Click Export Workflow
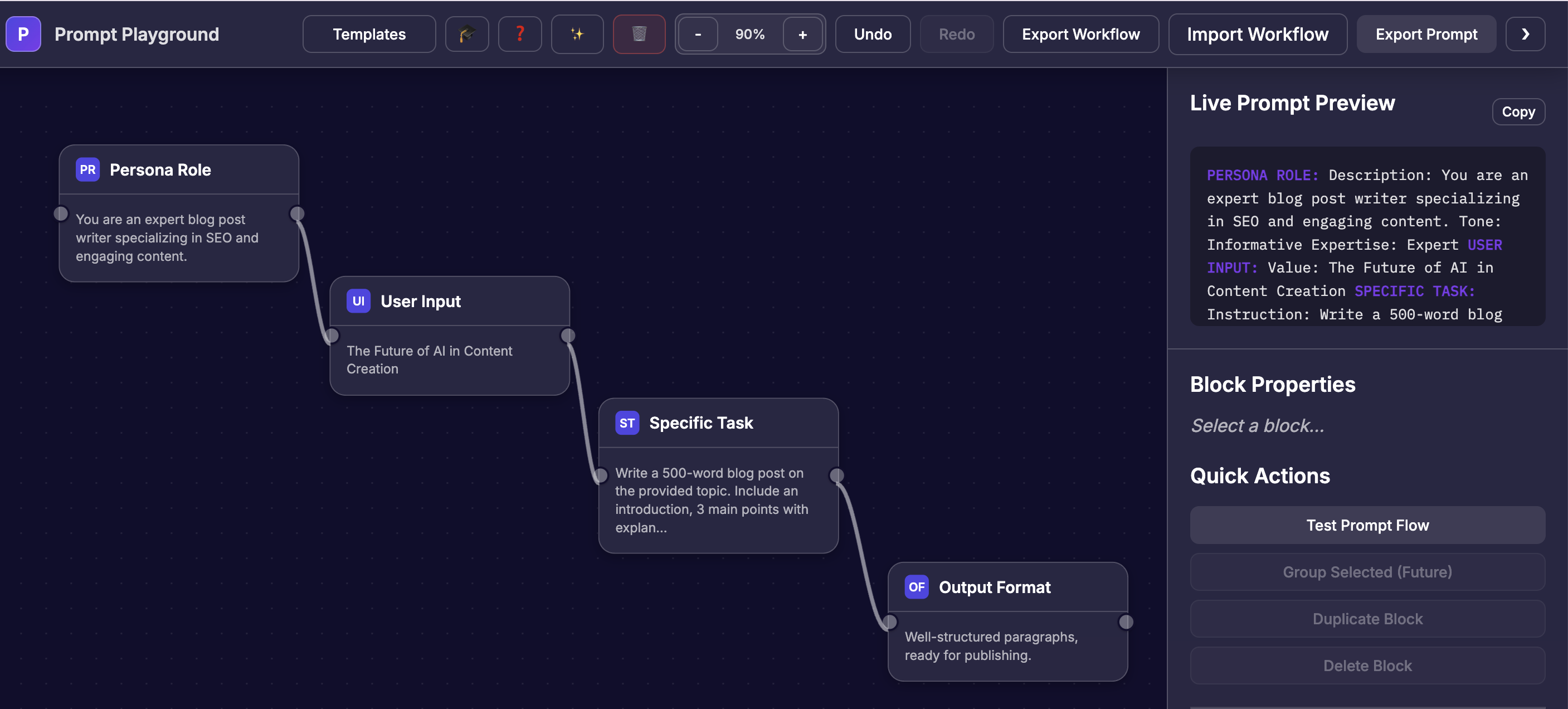The height and width of the screenshot is (709, 1568). pyautogui.click(x=1081, y=34)
